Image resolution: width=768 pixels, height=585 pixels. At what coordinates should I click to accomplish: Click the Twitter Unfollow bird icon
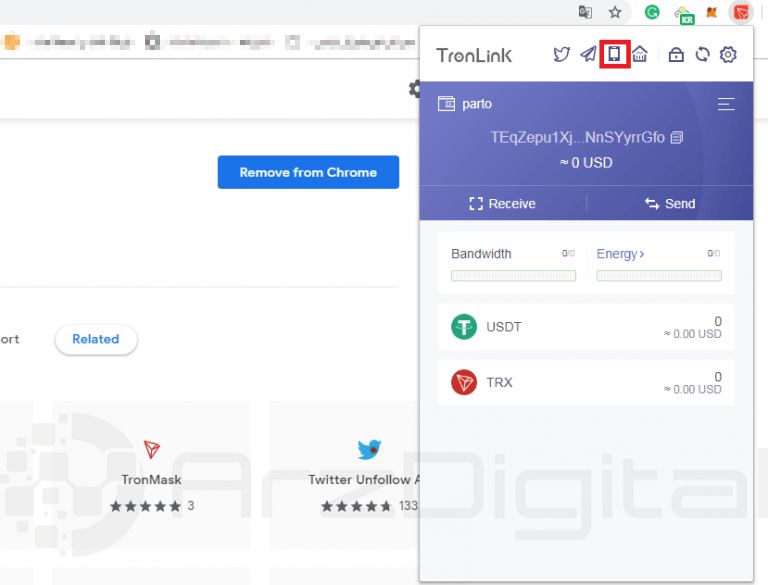(x=369, y=449)
